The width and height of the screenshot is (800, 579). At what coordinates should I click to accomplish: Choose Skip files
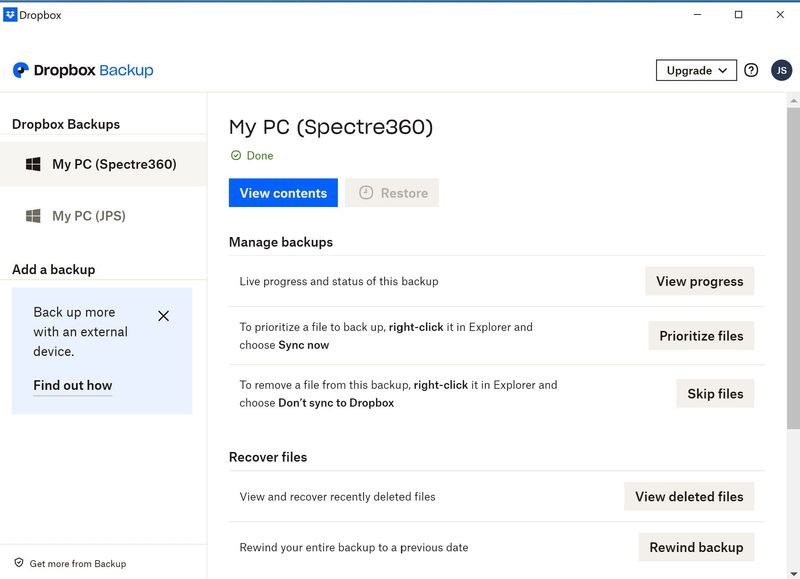(x=715, y=394)
